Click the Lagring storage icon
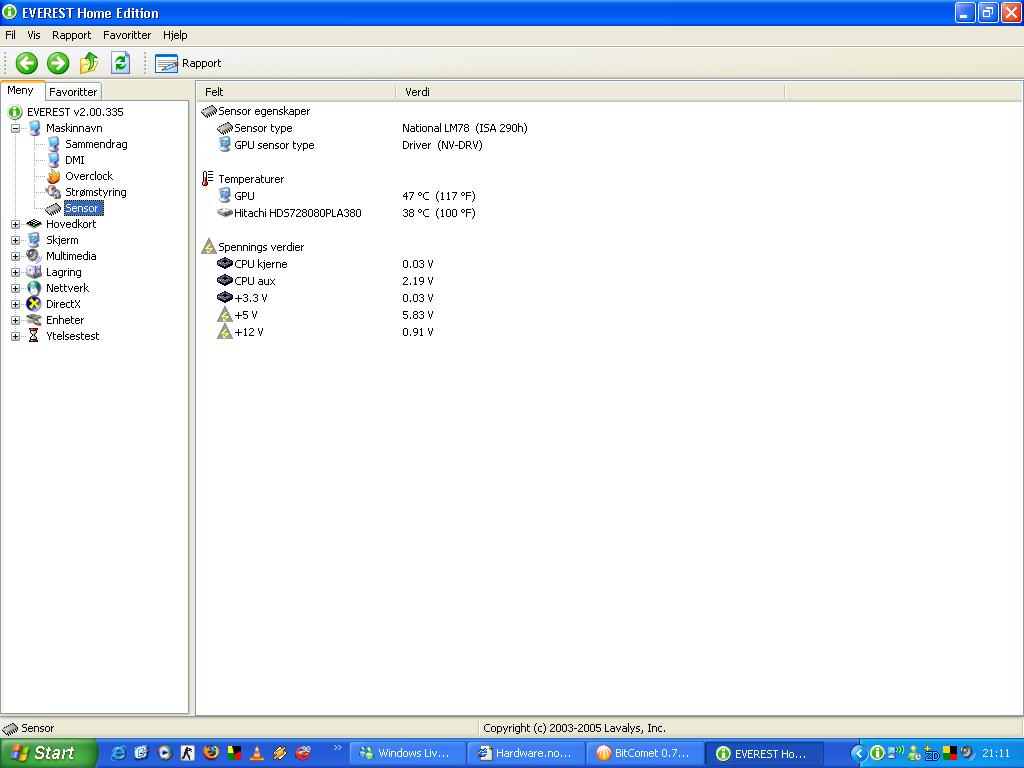Viewport: 1024px width, 768px height. click(34, 272)
